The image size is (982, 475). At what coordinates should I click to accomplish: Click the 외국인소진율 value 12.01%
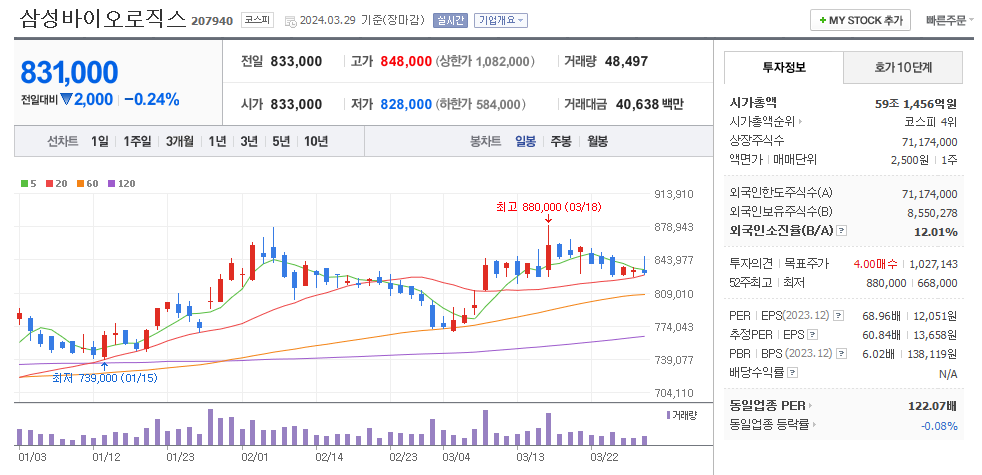(x=936, y=232)
